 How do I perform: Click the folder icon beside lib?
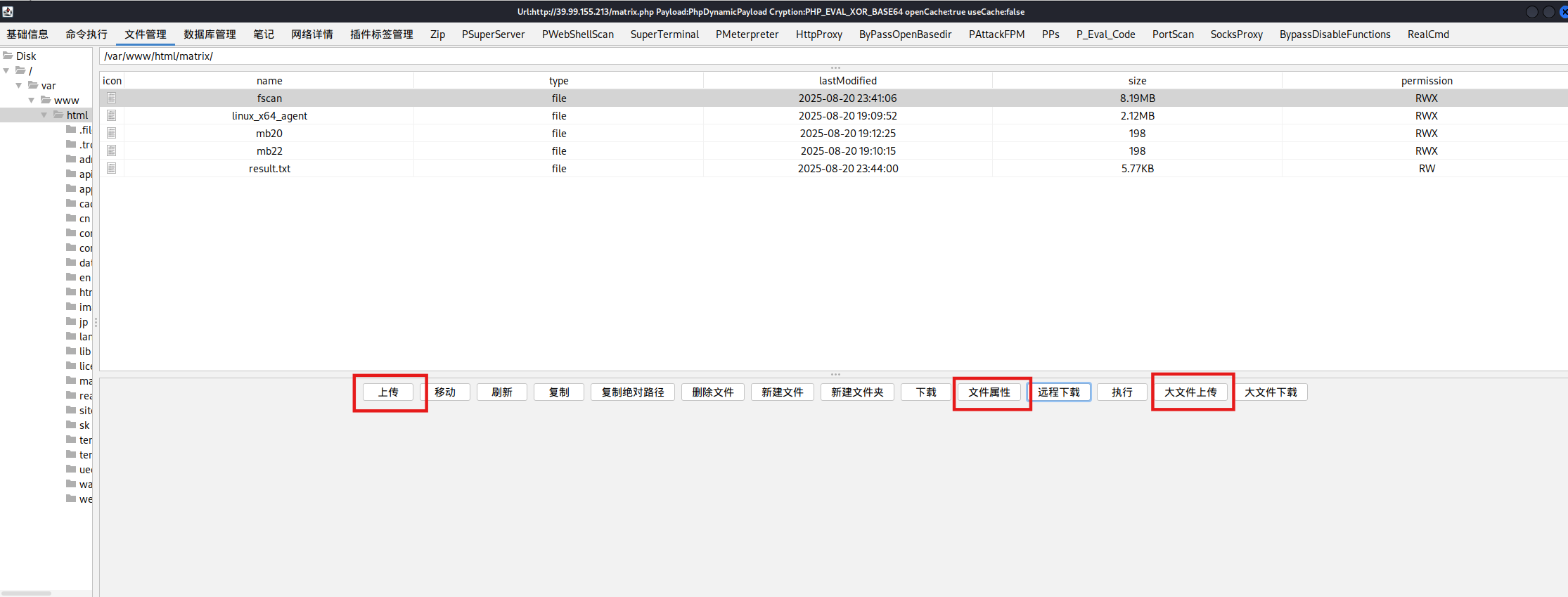(x=71, y=351)
